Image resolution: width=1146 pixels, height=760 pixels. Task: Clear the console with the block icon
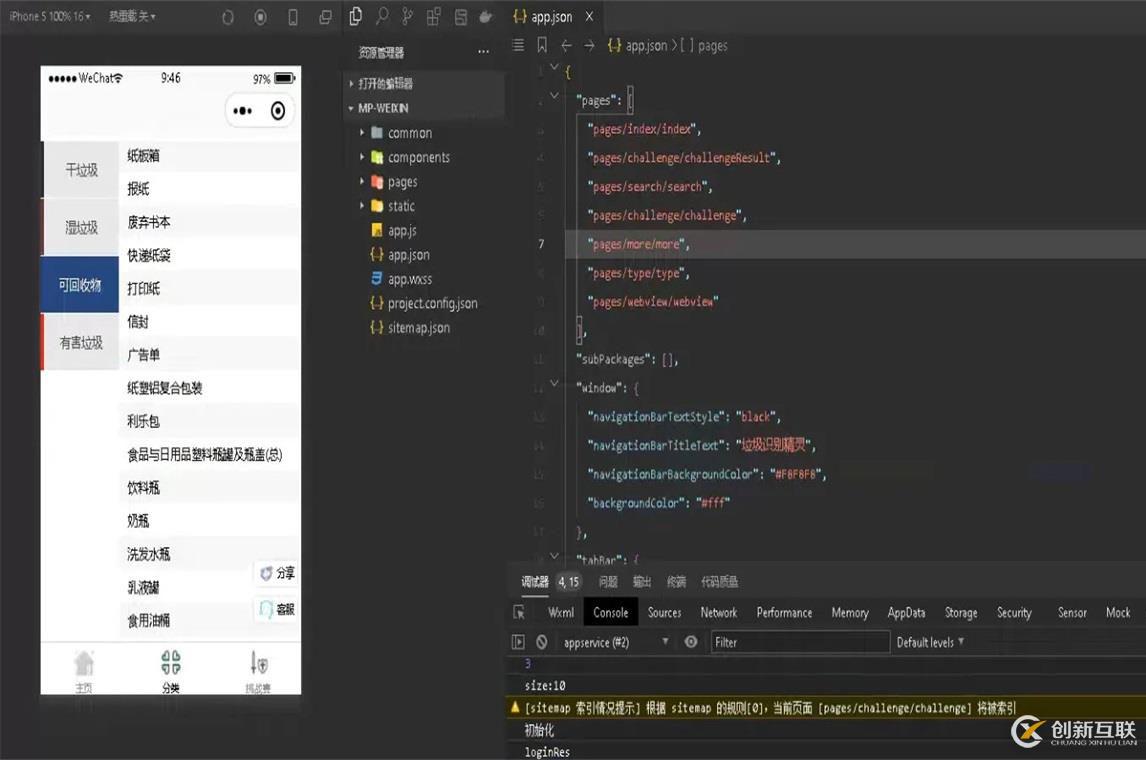[542, 642]
